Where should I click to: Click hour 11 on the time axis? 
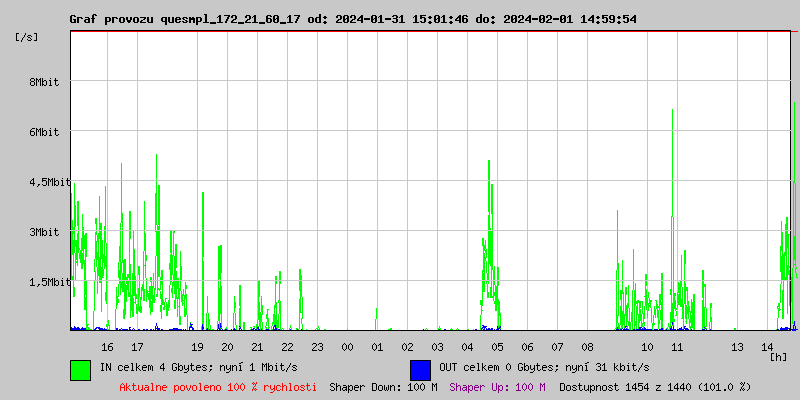click(677, 347)
